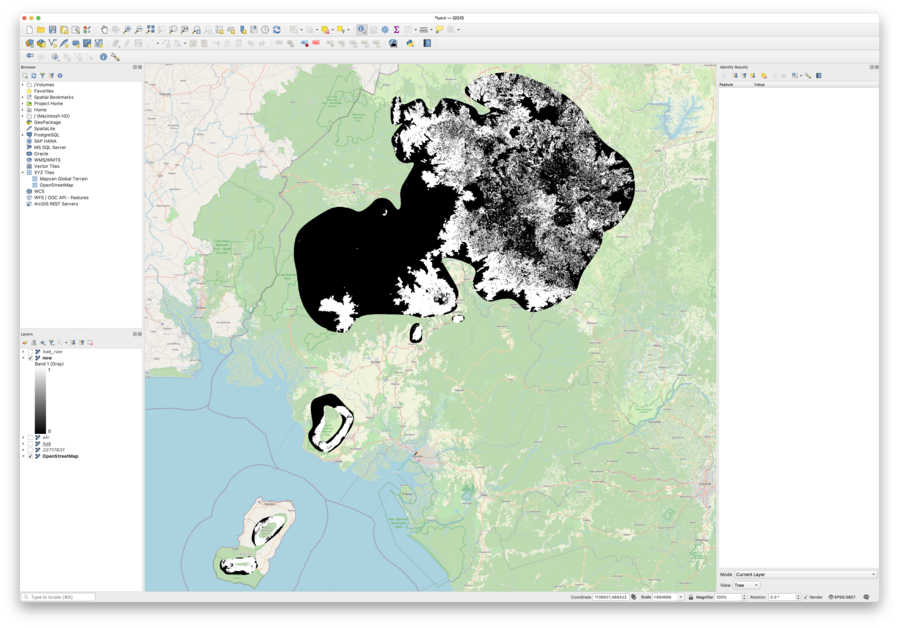This screenshot has height=628, width=899.
Task: Toggle visibility of 22717831 layer
Action: [x=30, y=450]
